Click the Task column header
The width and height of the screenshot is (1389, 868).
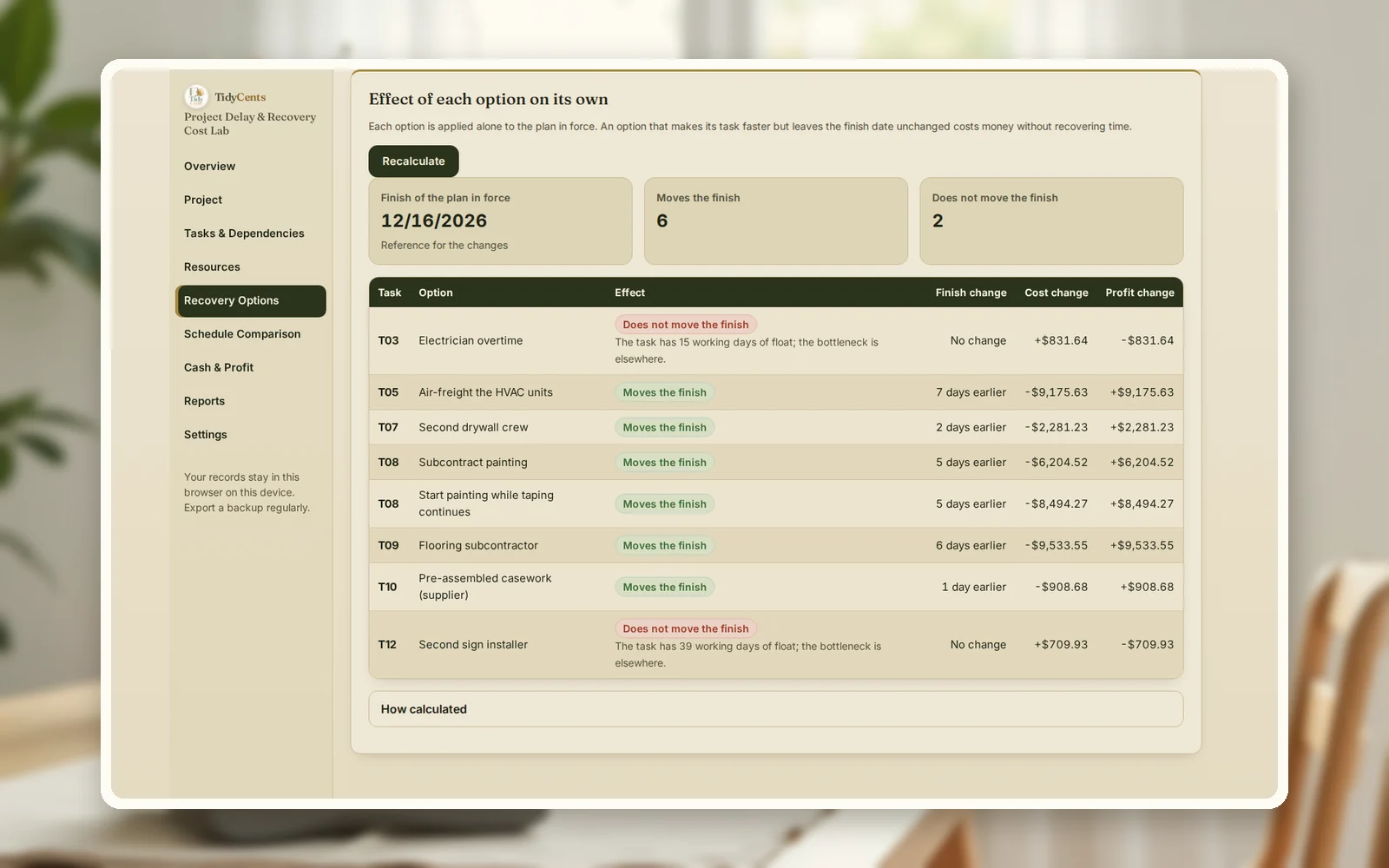click(x=390, y=293)
